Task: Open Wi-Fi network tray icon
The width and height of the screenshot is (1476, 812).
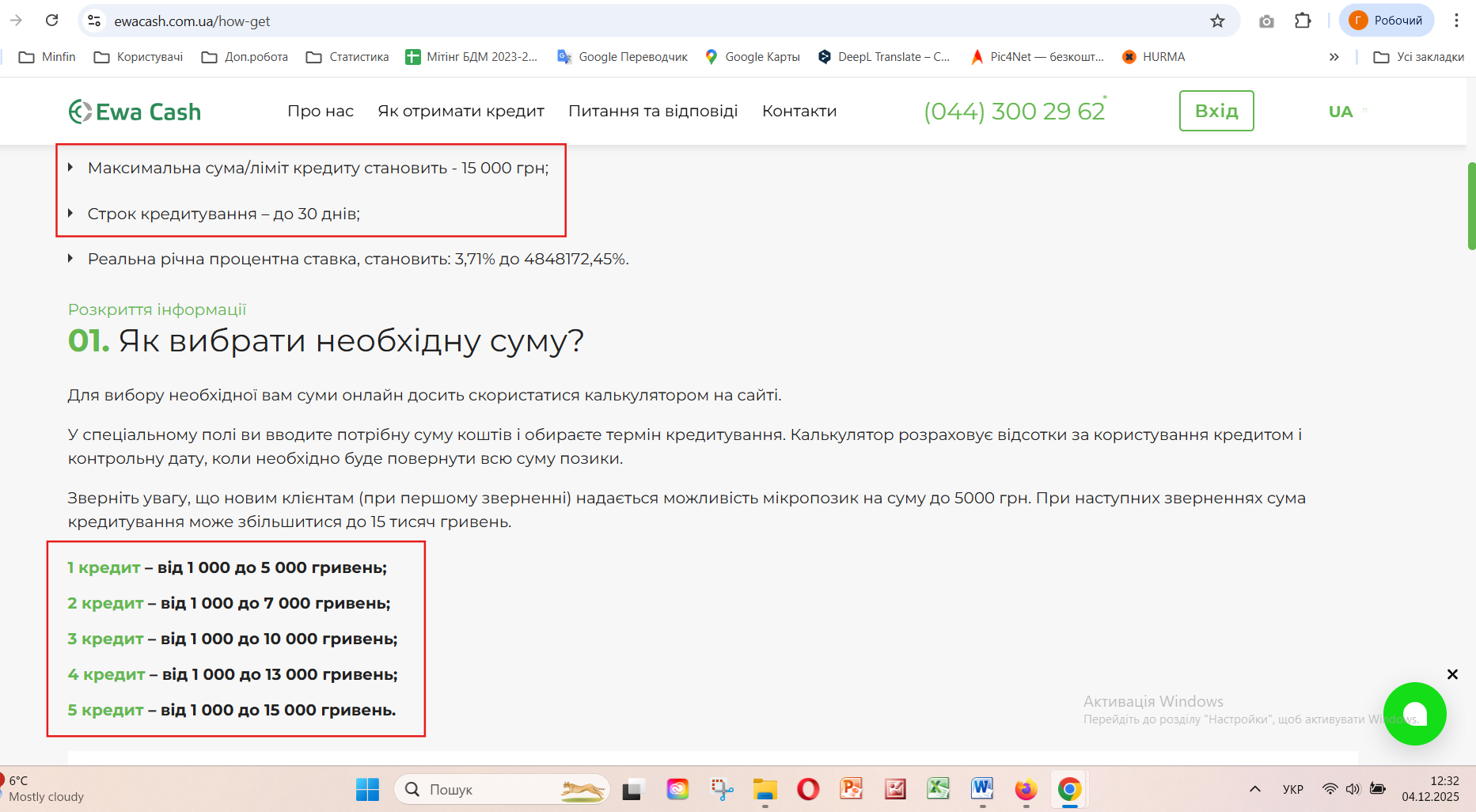Action: 1330,789
